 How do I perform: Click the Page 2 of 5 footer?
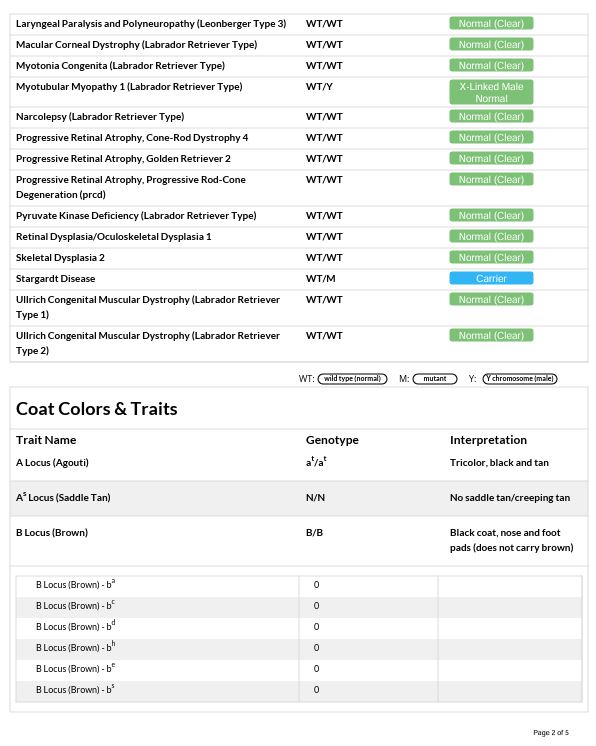(x=551, y=733)
